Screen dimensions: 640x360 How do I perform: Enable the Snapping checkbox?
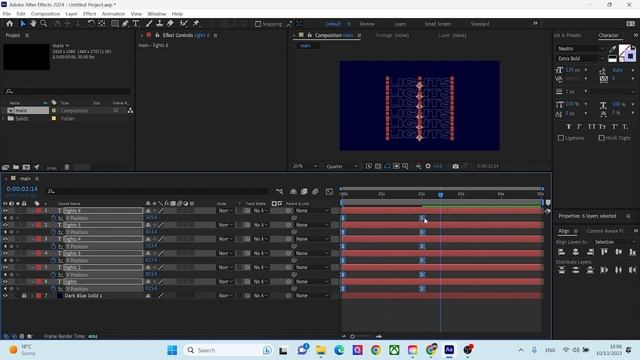point(258,24)
